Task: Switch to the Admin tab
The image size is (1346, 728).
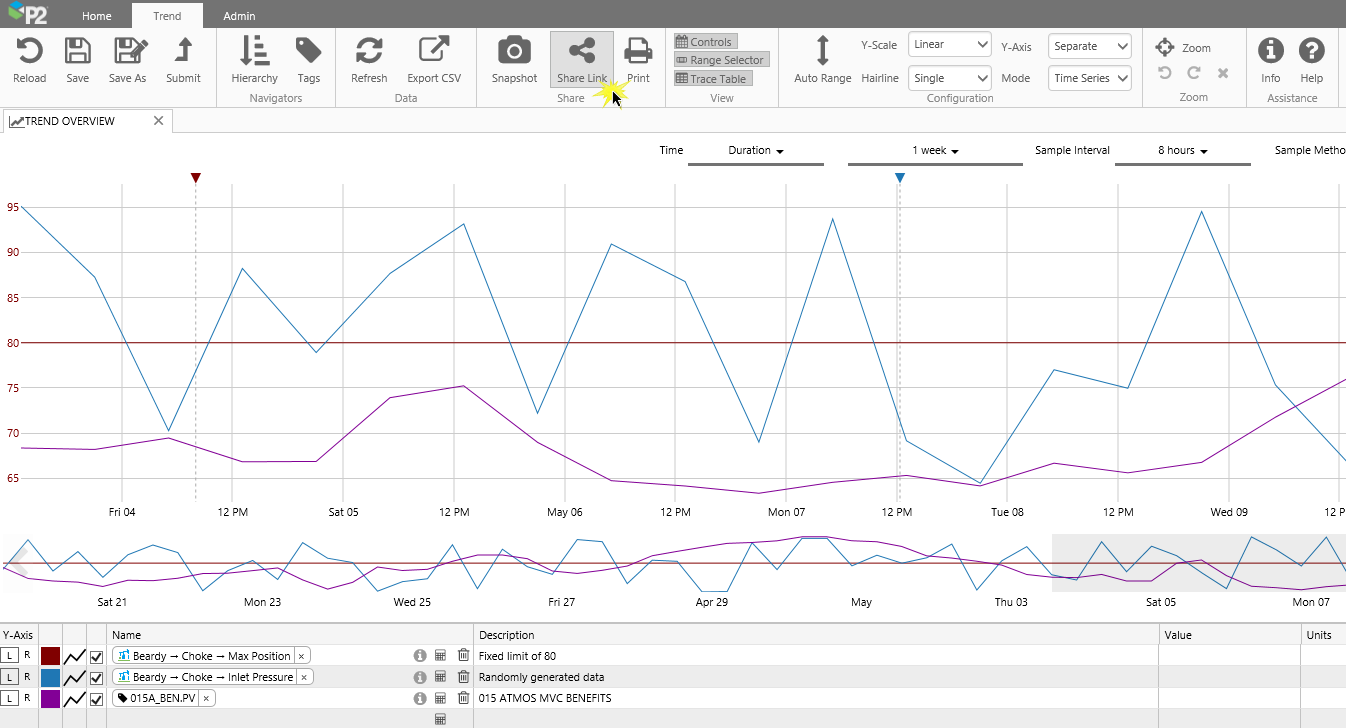Action: pos(238,16)
